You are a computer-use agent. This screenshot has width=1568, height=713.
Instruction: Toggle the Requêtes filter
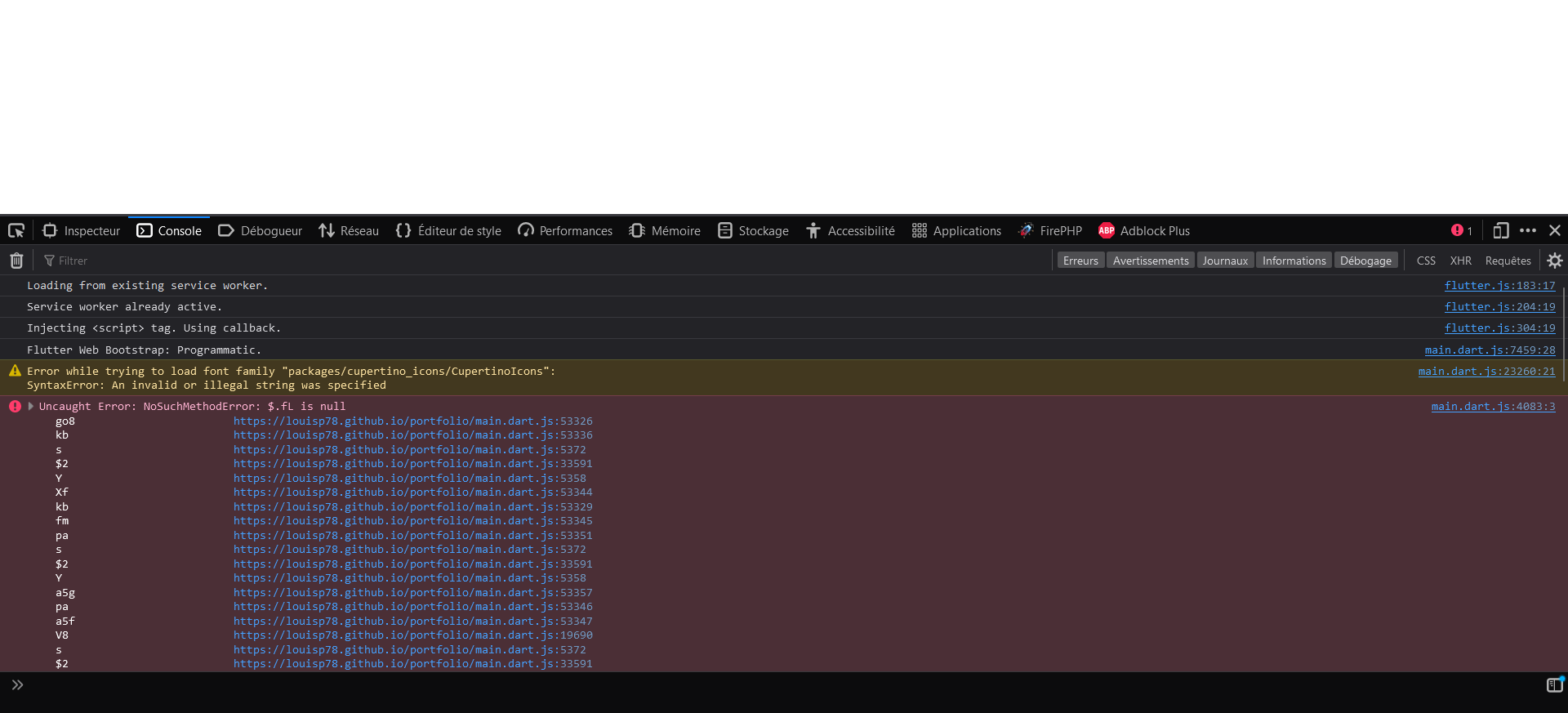point(1508,261)
